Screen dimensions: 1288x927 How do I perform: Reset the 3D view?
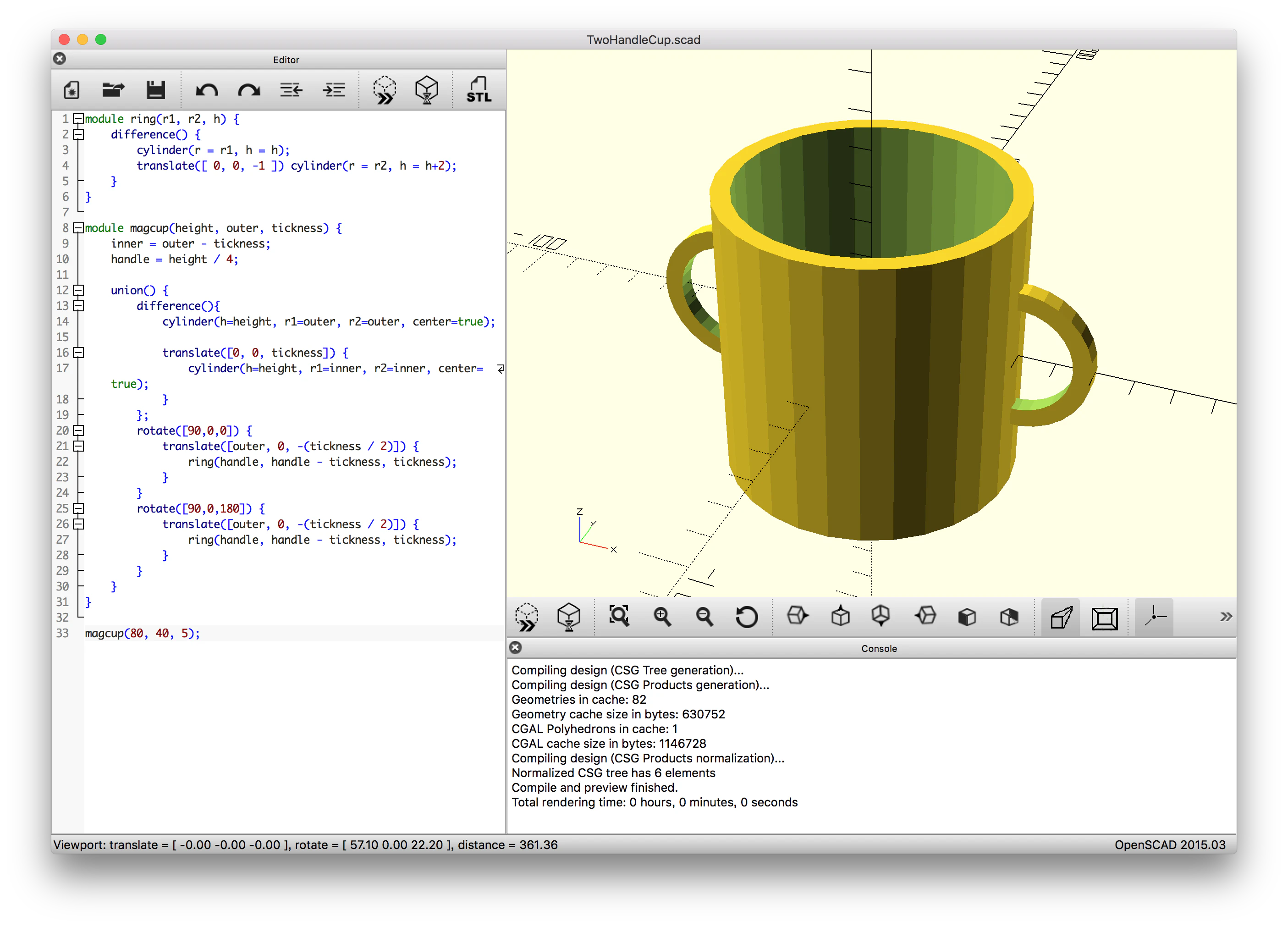(x=747, y=617)
